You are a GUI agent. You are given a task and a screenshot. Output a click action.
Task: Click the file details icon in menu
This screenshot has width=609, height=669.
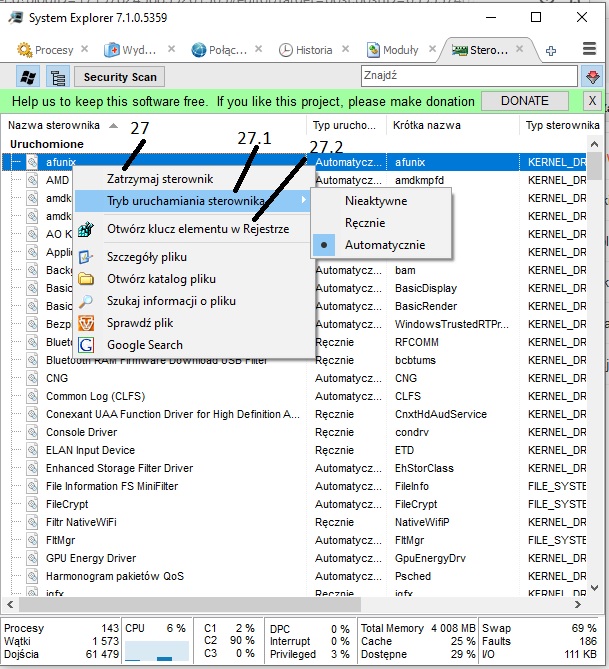pyautogui.click(x=86, y=257)
